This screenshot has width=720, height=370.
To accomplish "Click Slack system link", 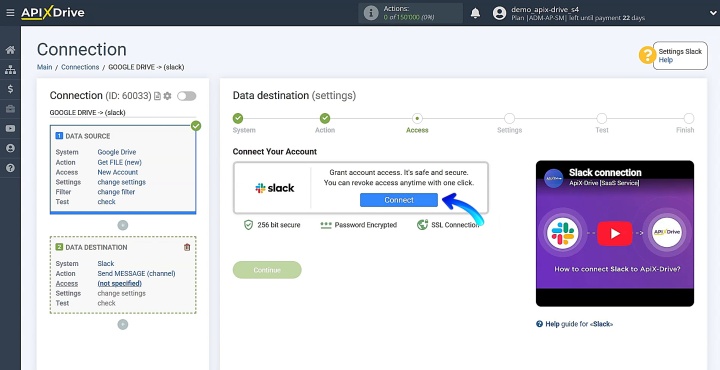I will click(106, 263).
